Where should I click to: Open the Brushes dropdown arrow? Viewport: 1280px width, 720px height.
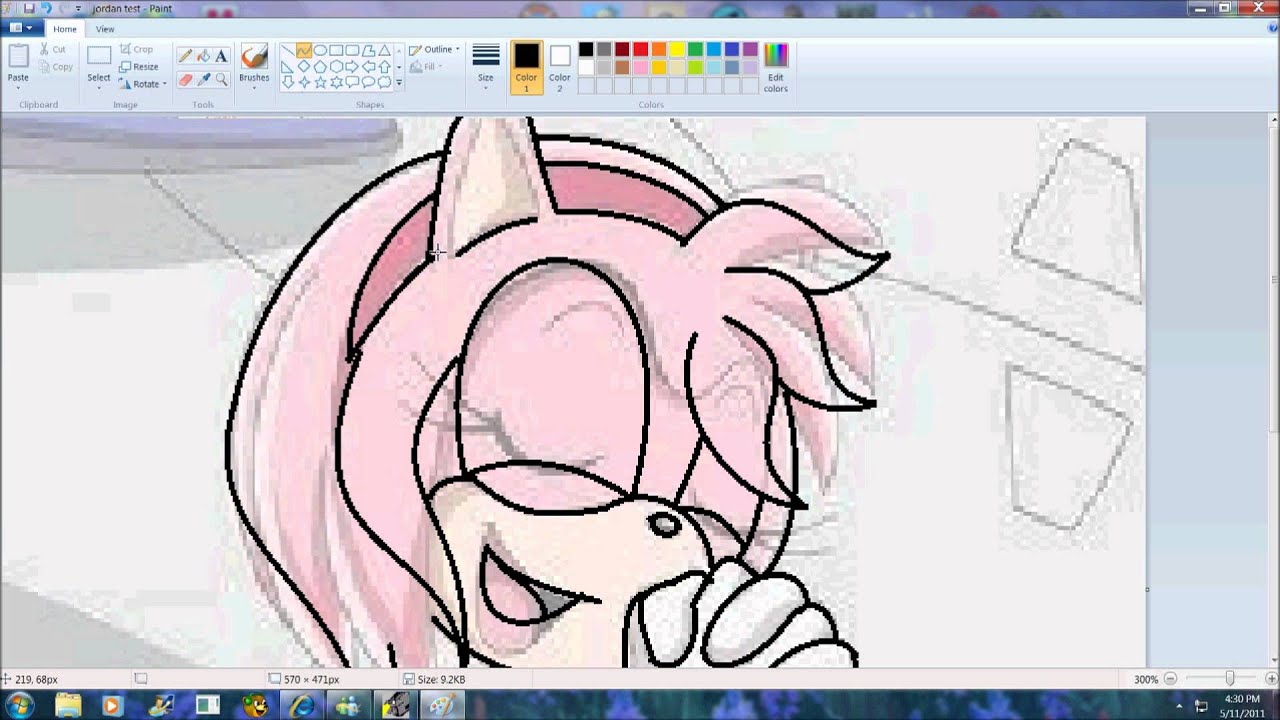pos(254,87)
